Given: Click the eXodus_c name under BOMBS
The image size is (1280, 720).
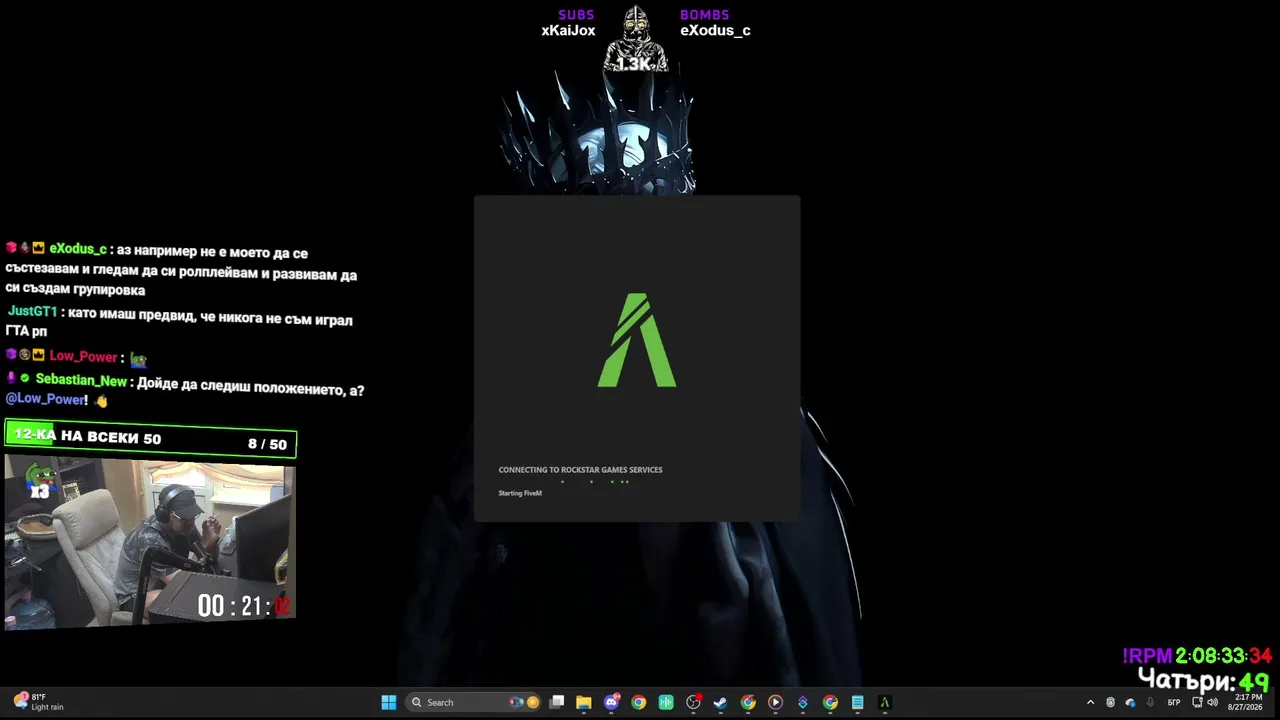Looking at the screenshot, I should [715, 31].
